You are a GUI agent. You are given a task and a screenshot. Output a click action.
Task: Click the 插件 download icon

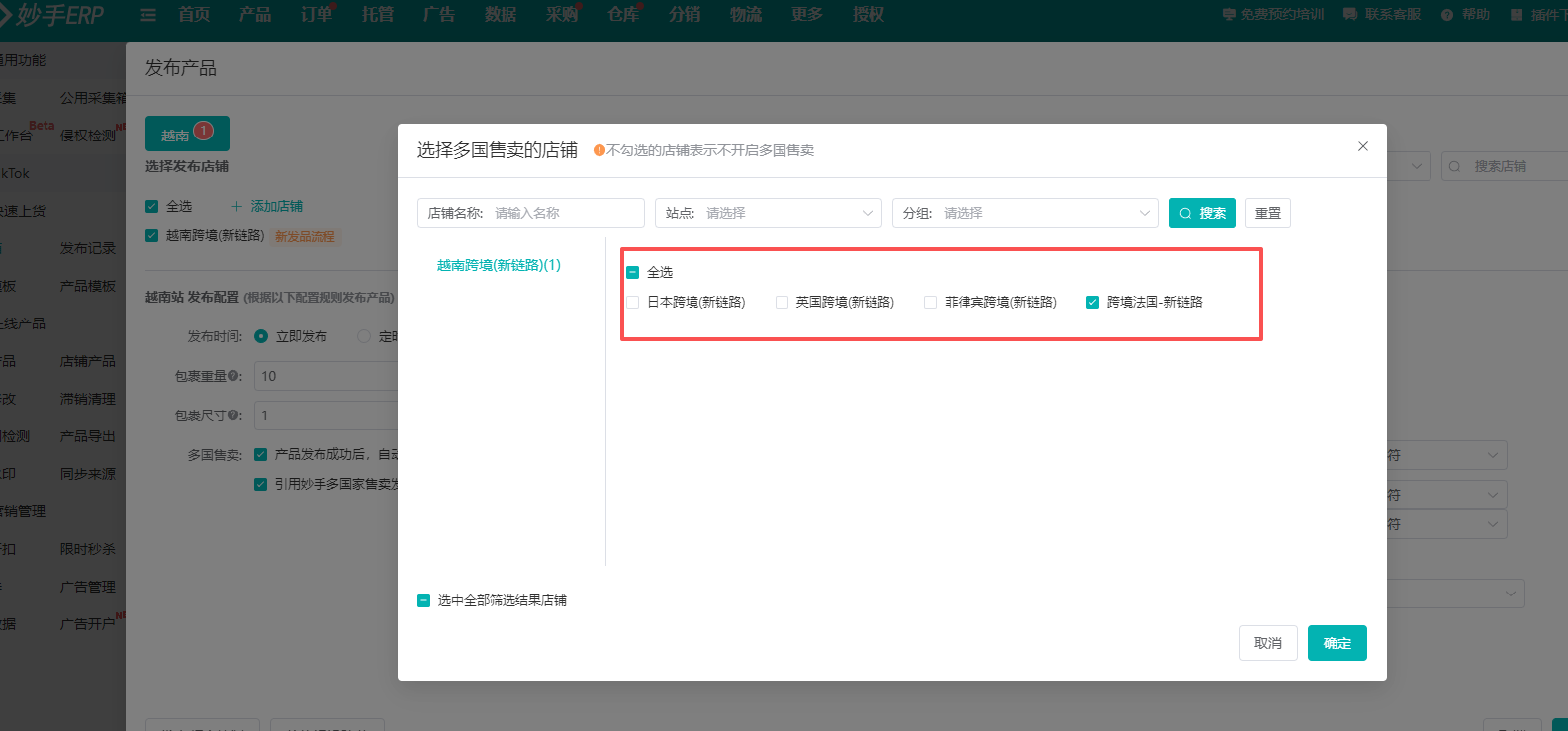[1517, 15]
